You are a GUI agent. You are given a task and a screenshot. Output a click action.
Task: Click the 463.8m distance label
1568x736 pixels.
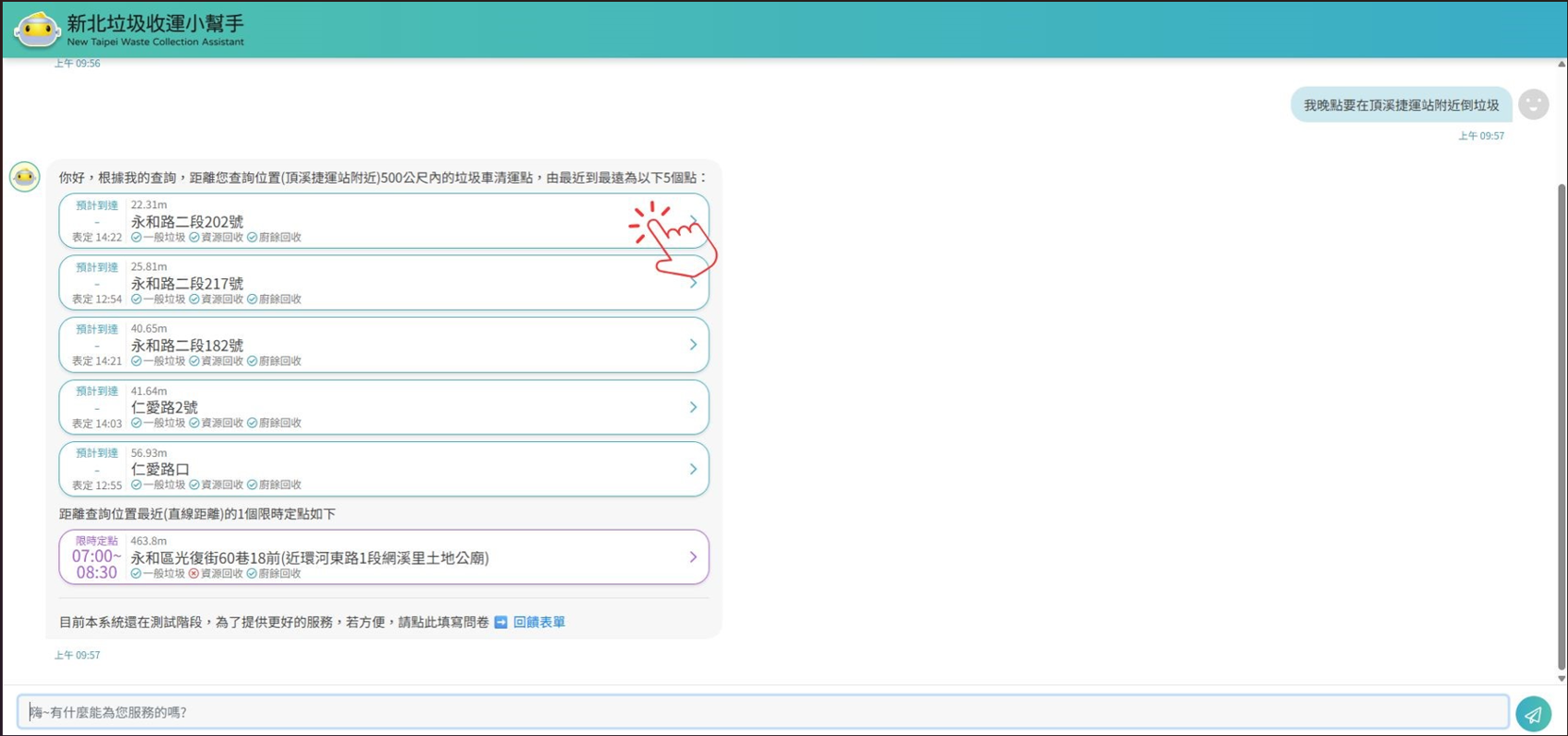pos(149,541)
